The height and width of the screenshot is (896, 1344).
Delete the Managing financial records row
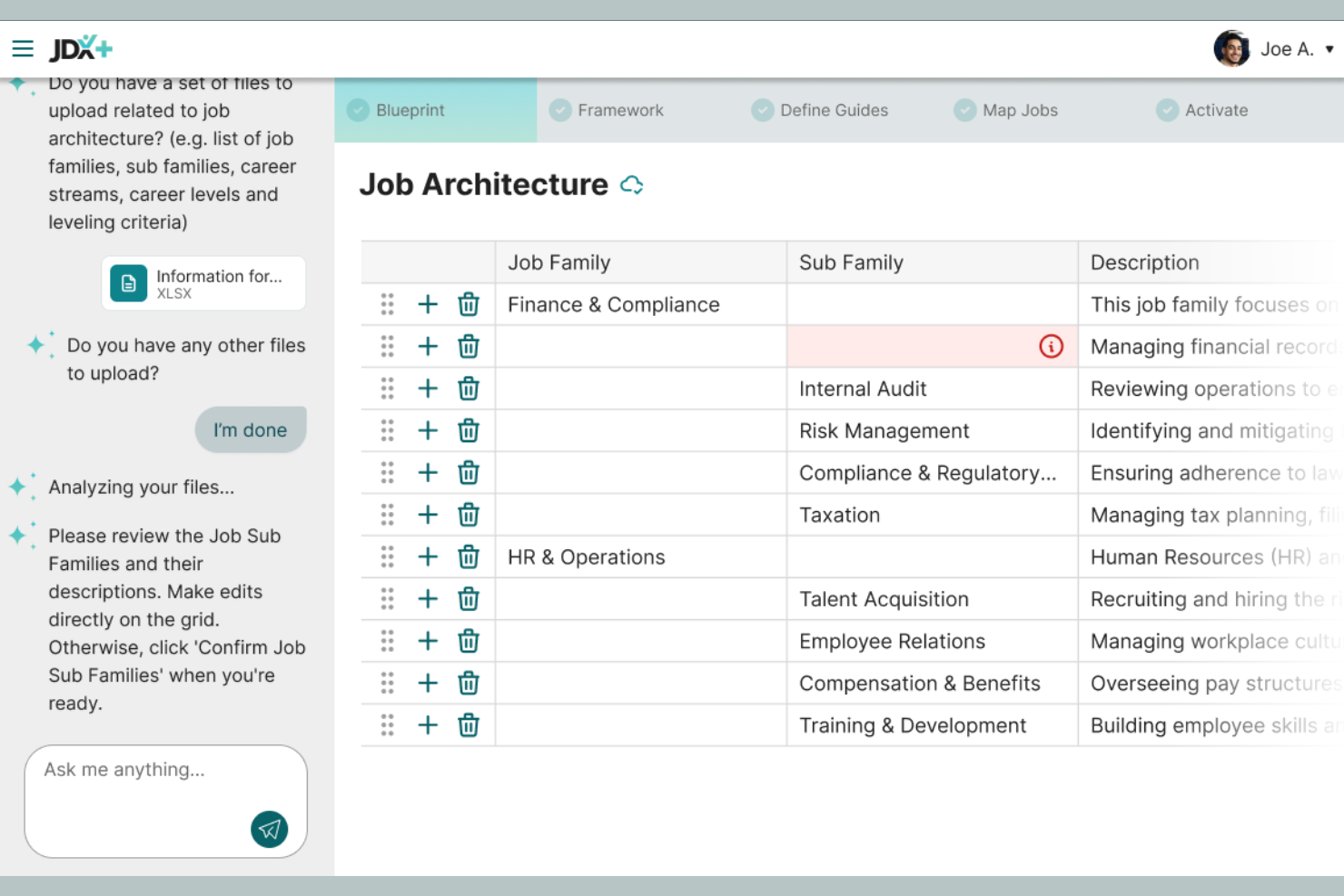tap(469, 346)
